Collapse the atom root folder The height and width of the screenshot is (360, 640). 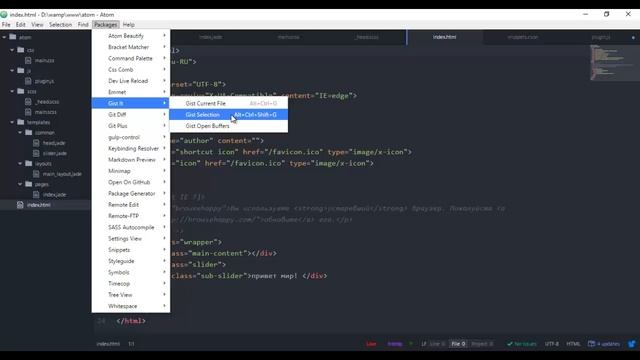click(4, 37)
